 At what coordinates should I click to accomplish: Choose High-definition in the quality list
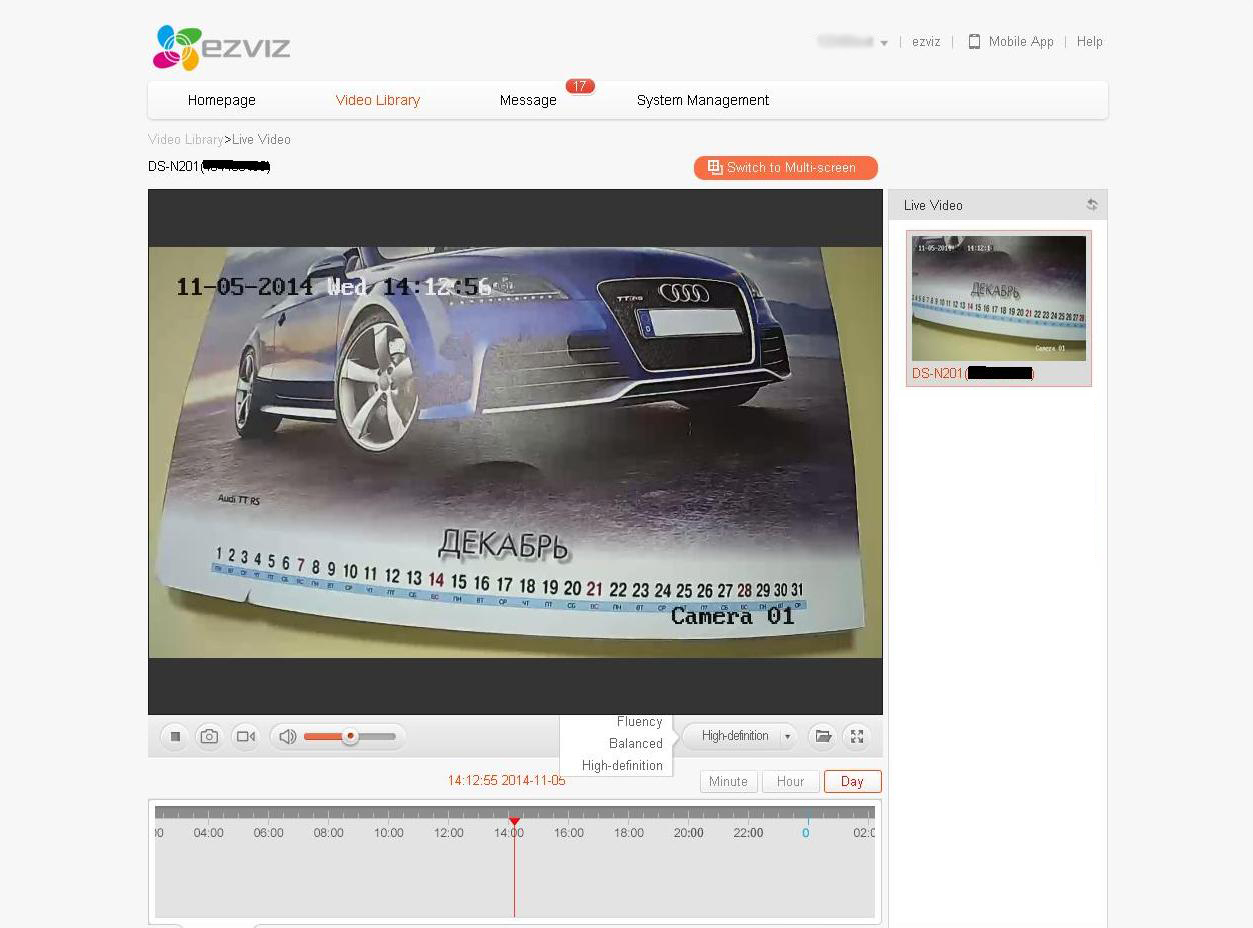622,766
